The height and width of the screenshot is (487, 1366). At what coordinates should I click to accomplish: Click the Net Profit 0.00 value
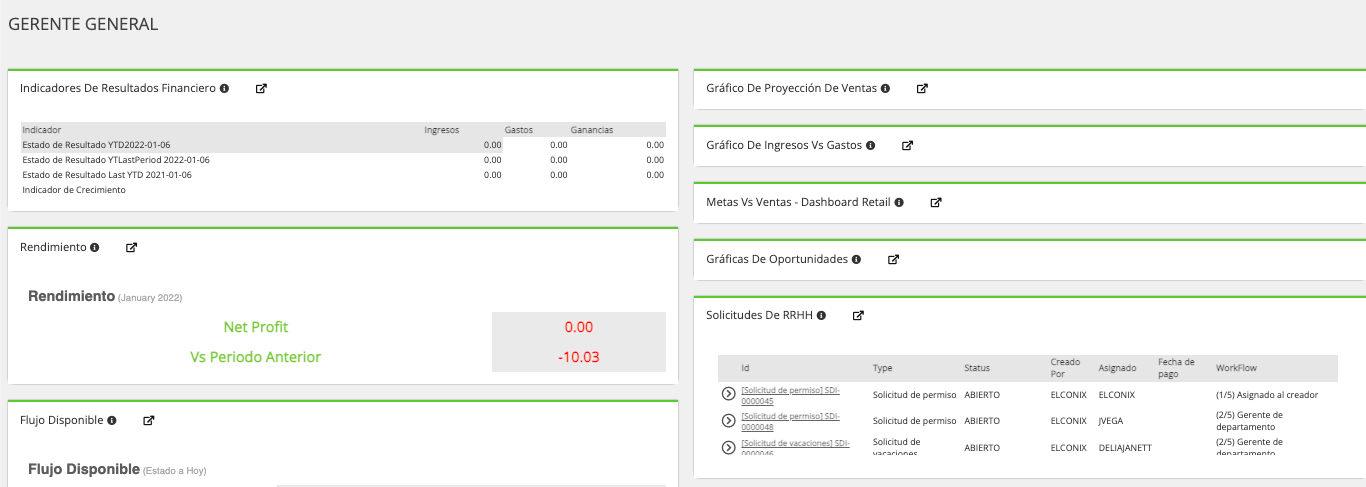tap(579, 327)
